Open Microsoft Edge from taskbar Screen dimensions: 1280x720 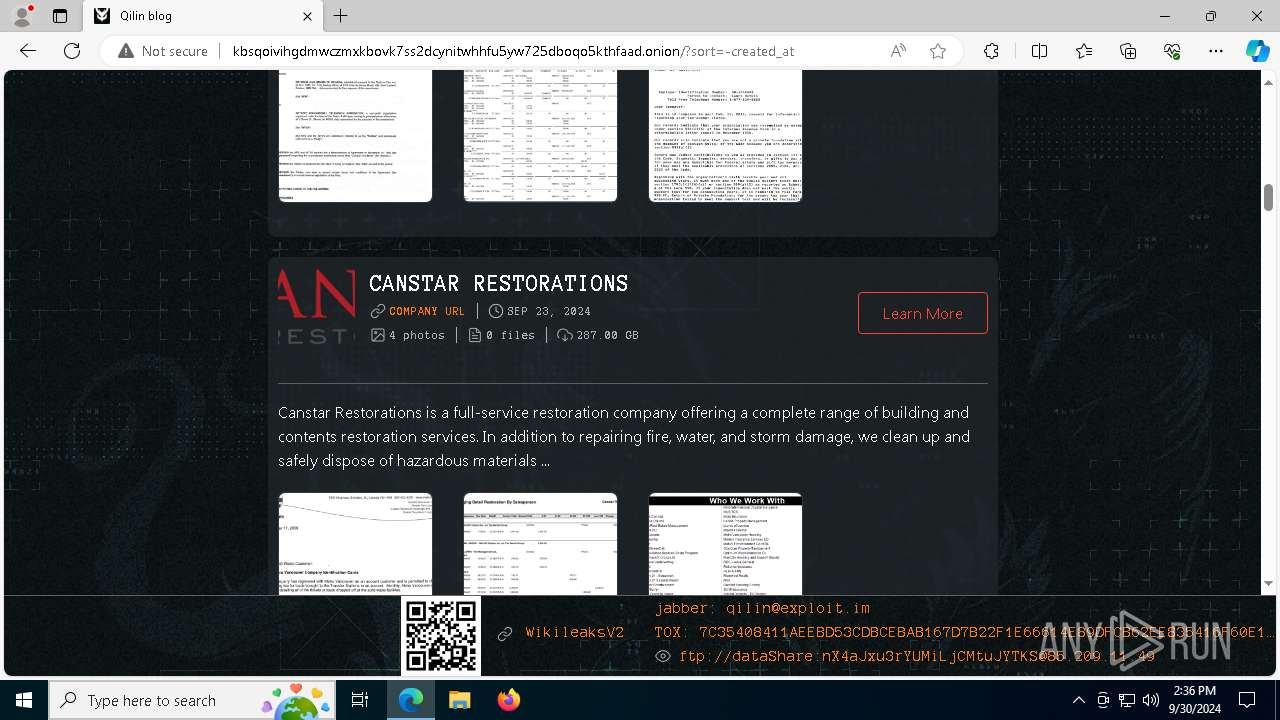point(411,700)
